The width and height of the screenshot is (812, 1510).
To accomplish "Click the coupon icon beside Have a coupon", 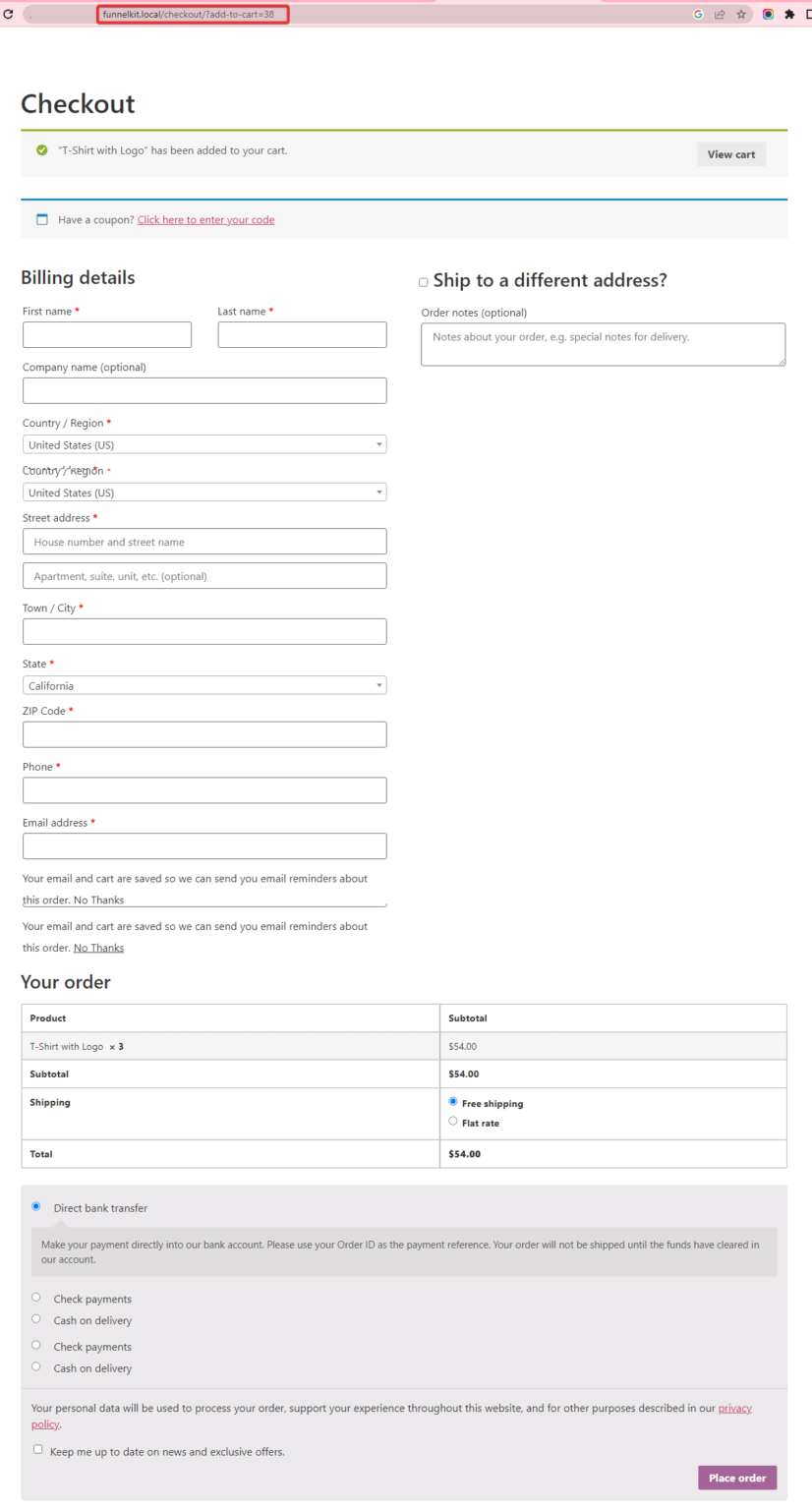I will coord(40,219).
